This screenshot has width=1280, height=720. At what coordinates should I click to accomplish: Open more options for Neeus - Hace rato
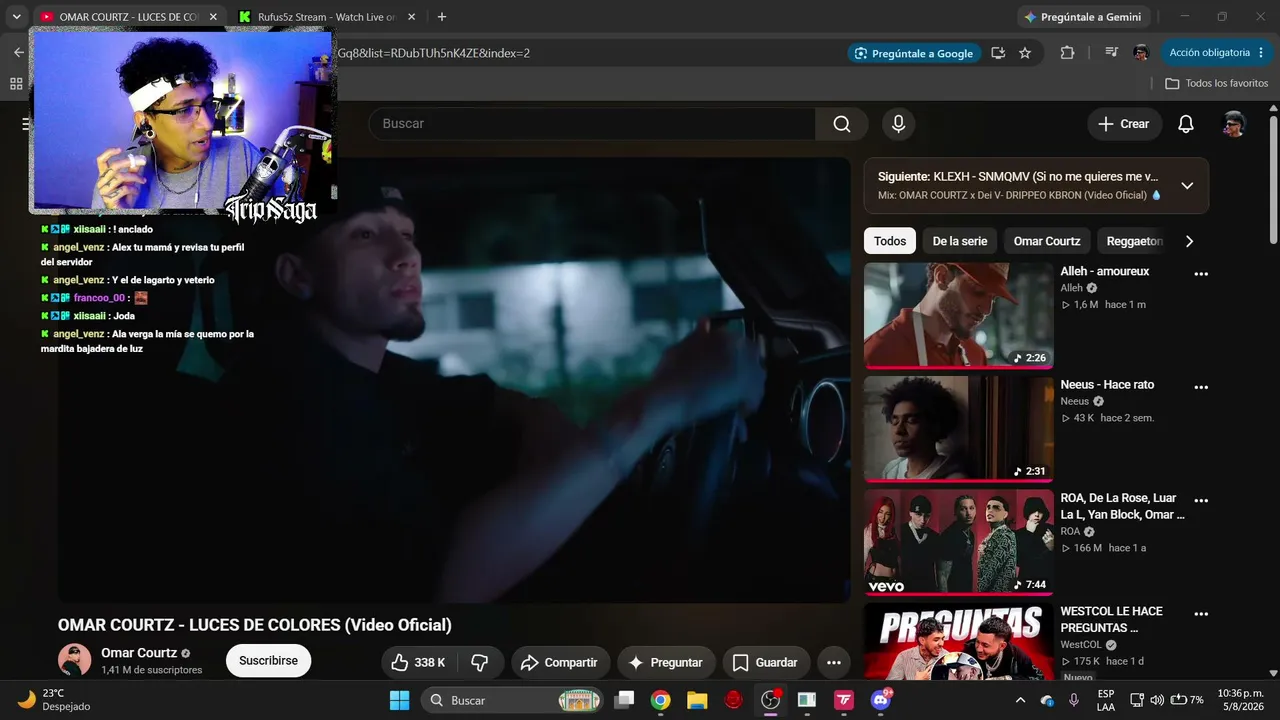[1201, 387]
